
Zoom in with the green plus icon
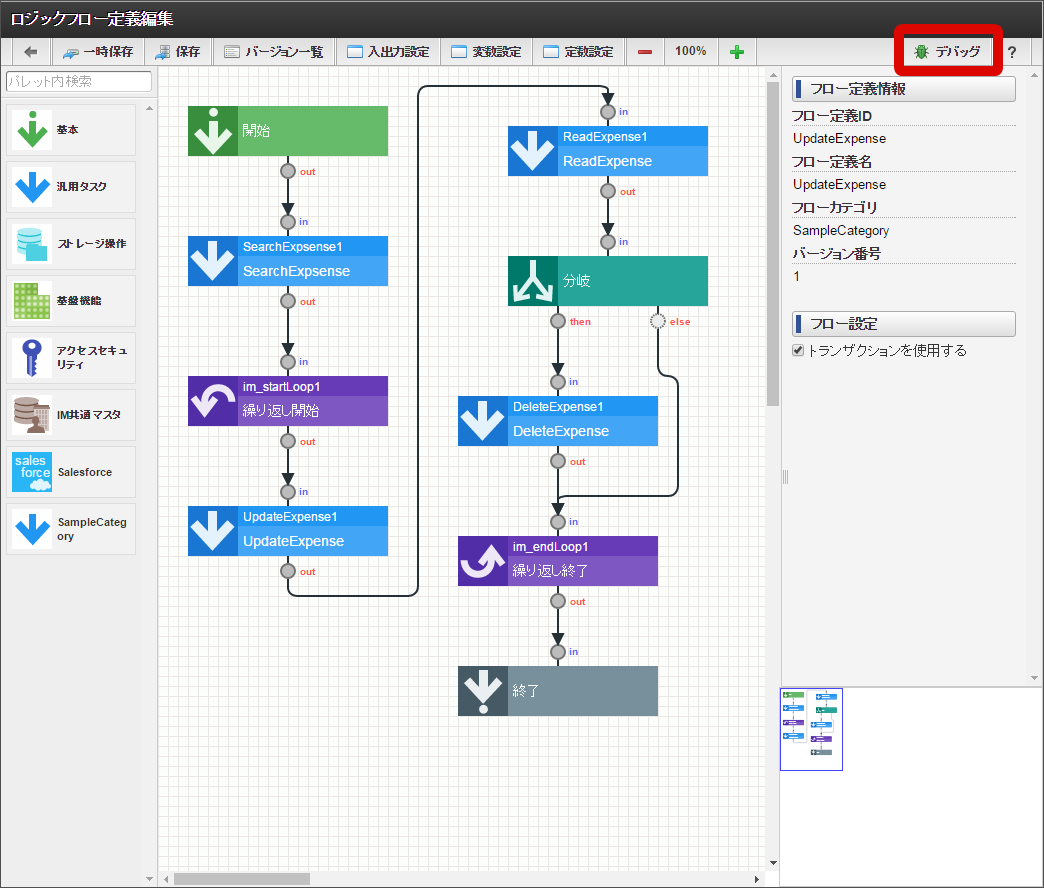click(x=736, y=52)
